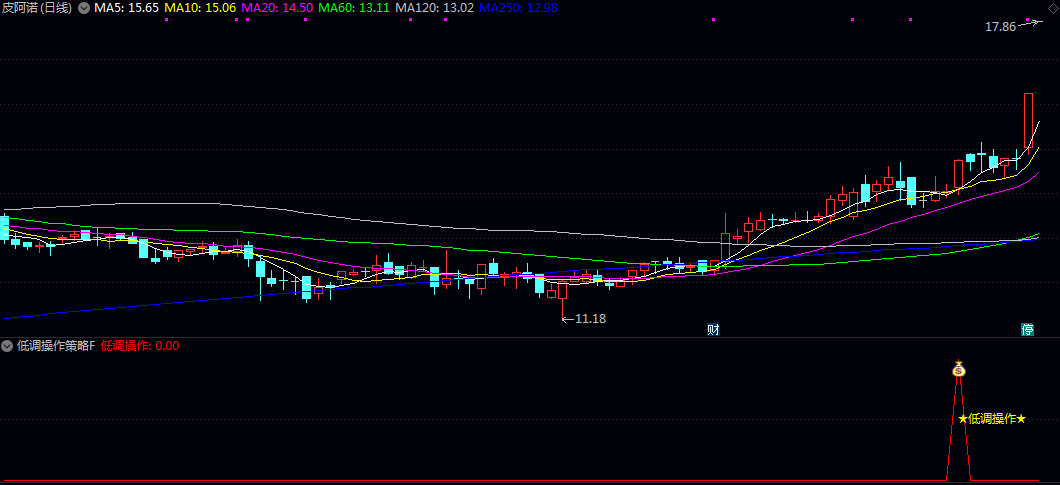Click the 低调操作策略F indicator name
The width and height of the screenshot is (1060, 485).
pos(56,346)
